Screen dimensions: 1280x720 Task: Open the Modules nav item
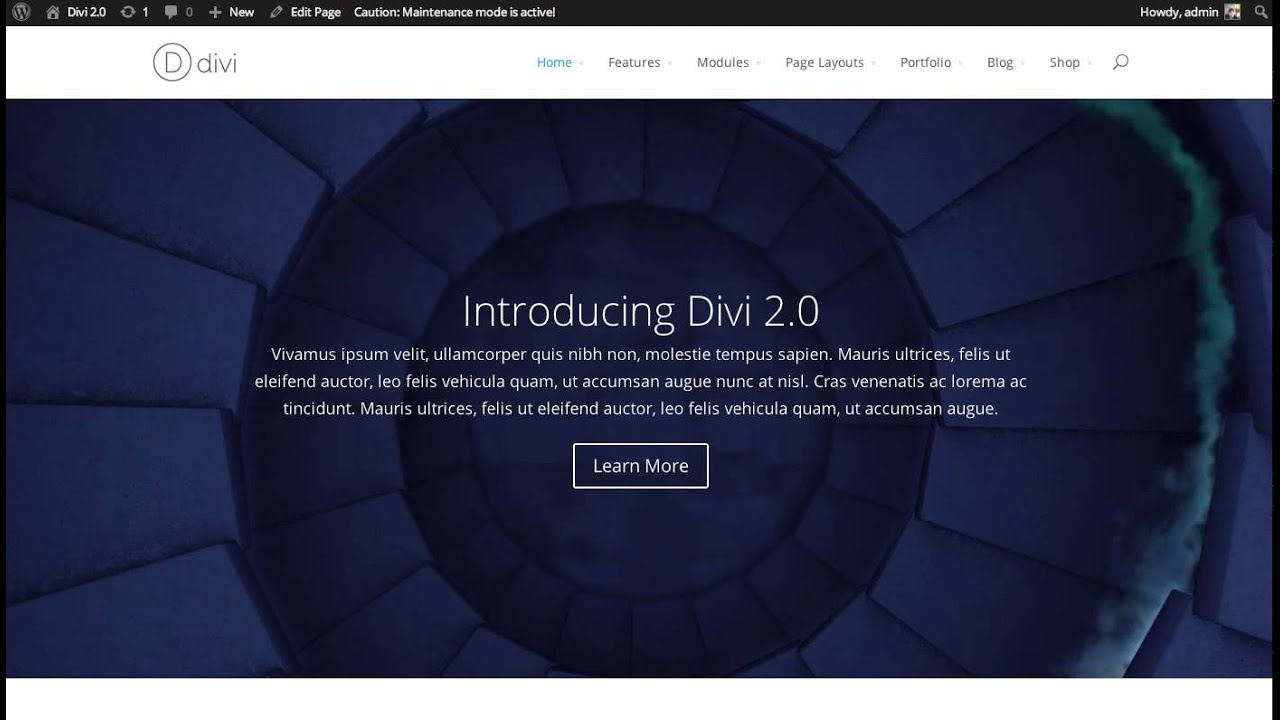723,62
